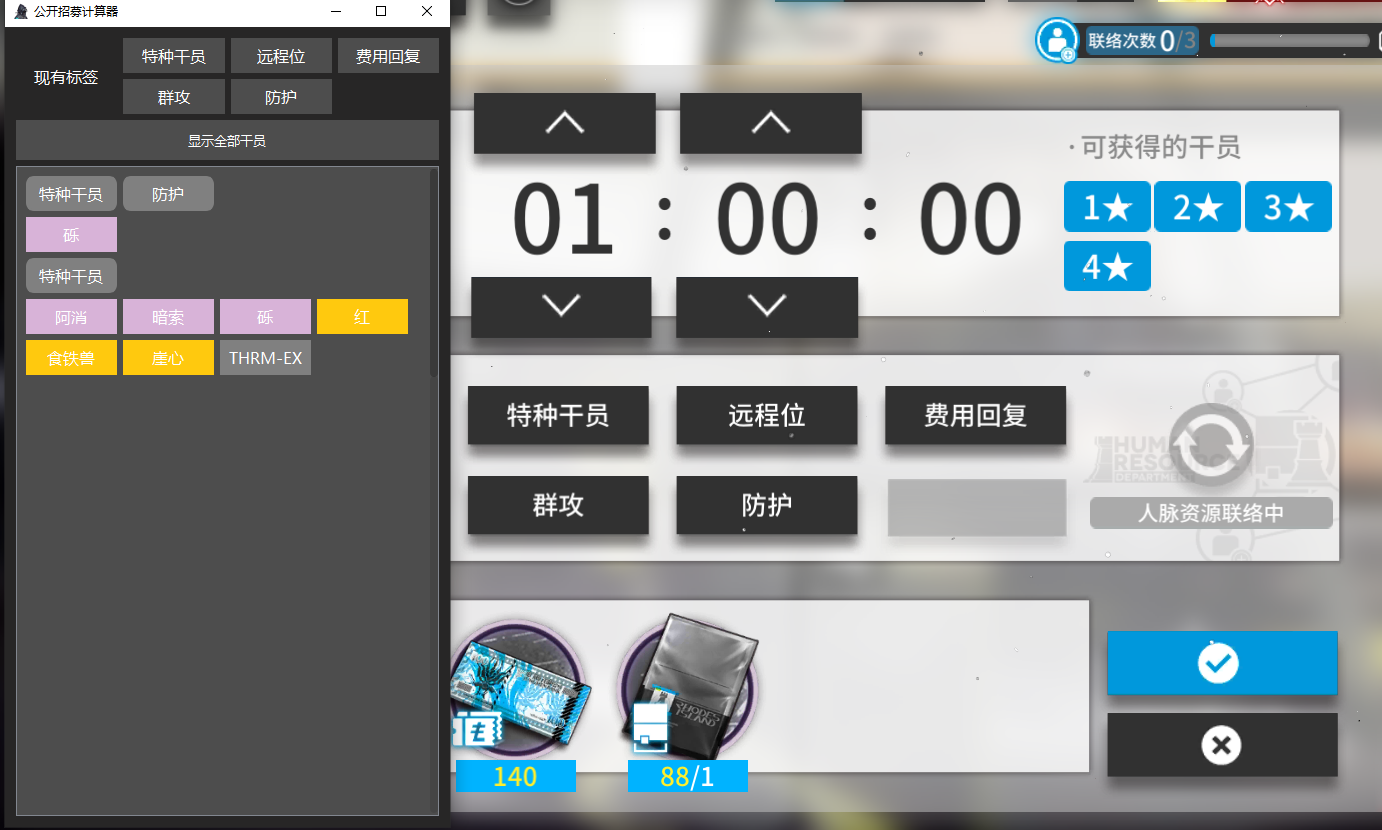Click the 公开招募计算器 app icon in title bar

(x=20, y=11)
